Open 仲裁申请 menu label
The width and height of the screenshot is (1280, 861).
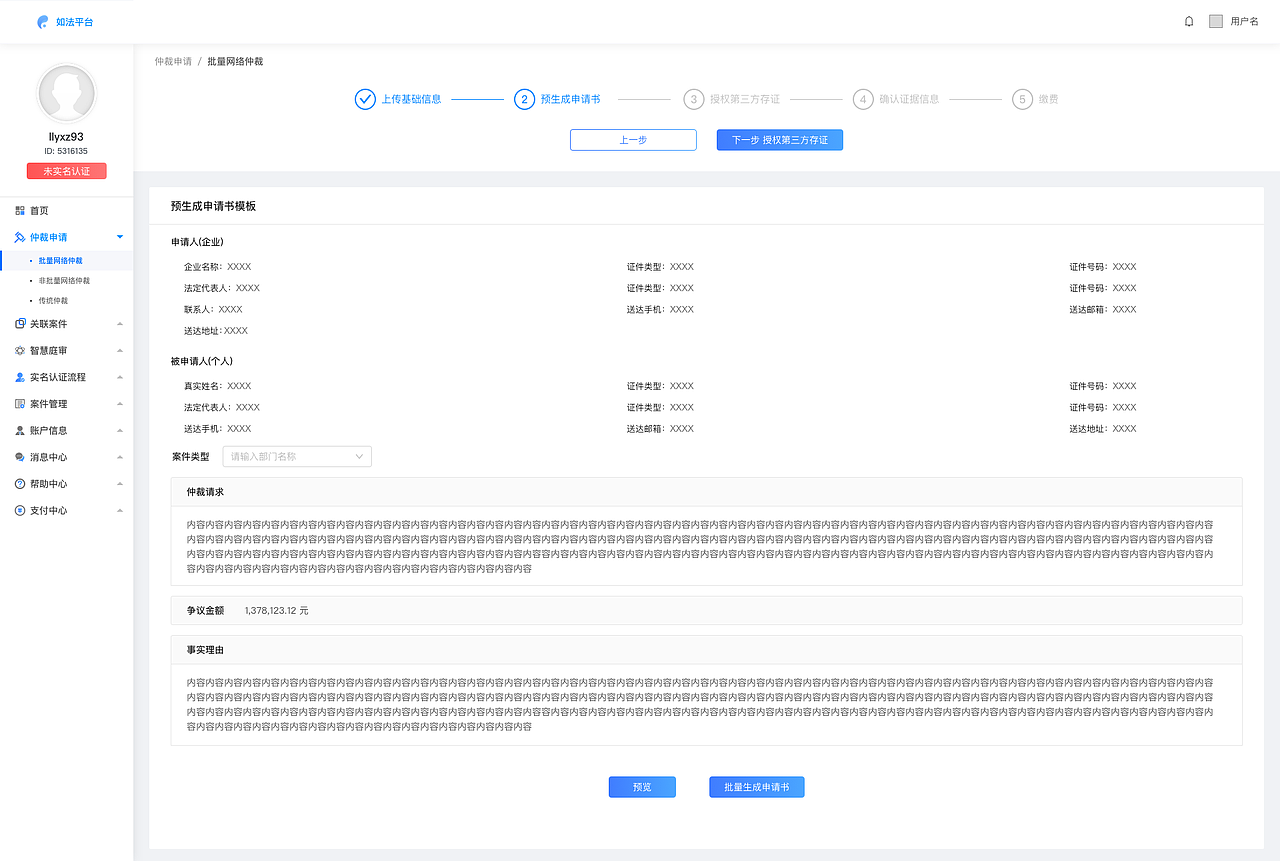point(49,237)
